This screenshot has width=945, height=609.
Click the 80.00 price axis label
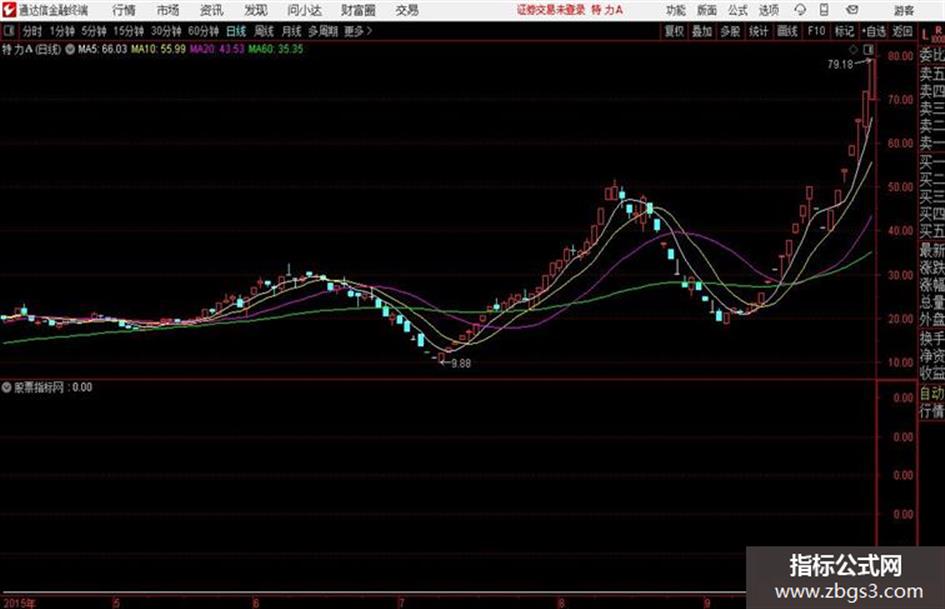pos(900,56)
